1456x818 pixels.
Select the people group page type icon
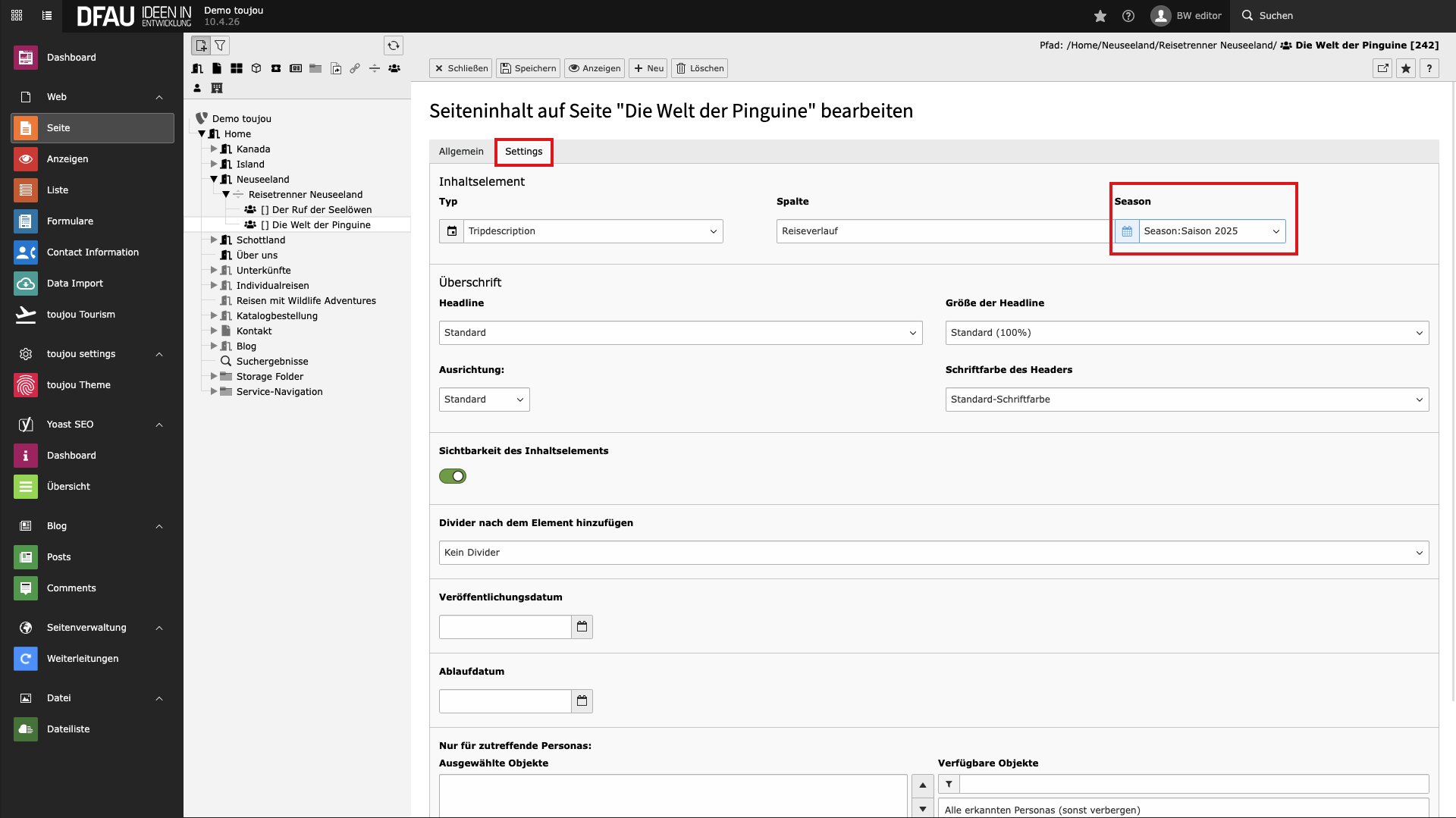click(394, 68)
